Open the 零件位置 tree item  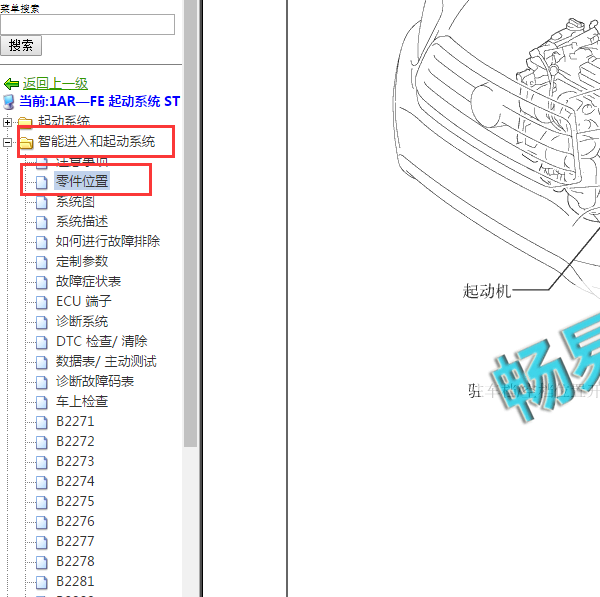tap(82, 181)
